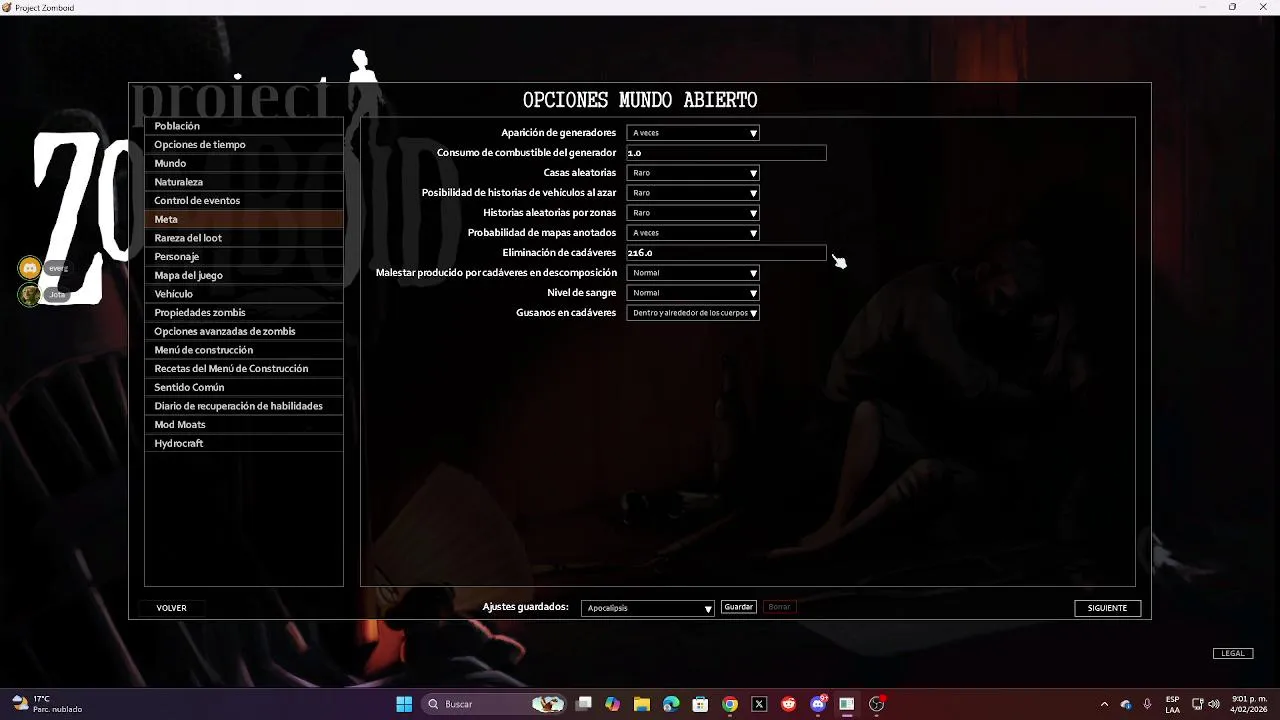Show hidden system tray icons

coord(1104,704)
